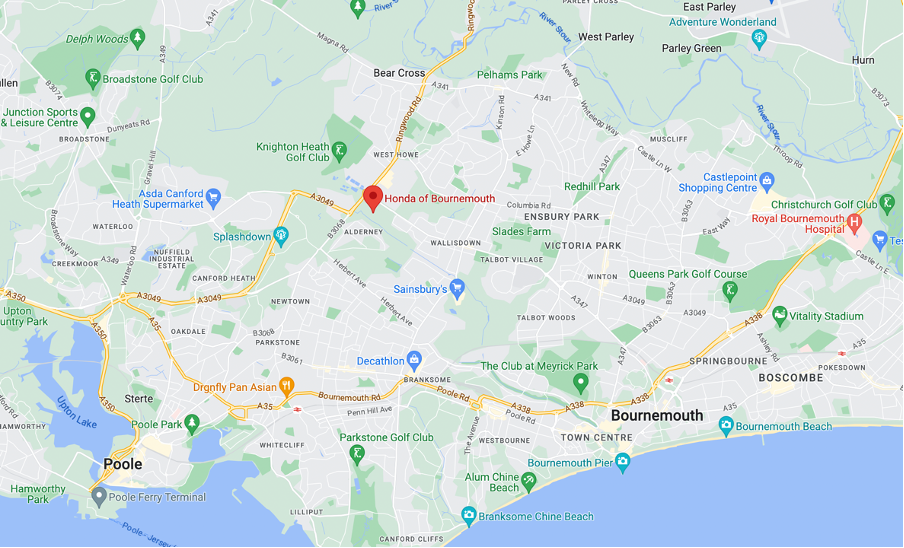
Task: Select the Branksome Chine Beach camera icon
Action: [x=469, y=516]
